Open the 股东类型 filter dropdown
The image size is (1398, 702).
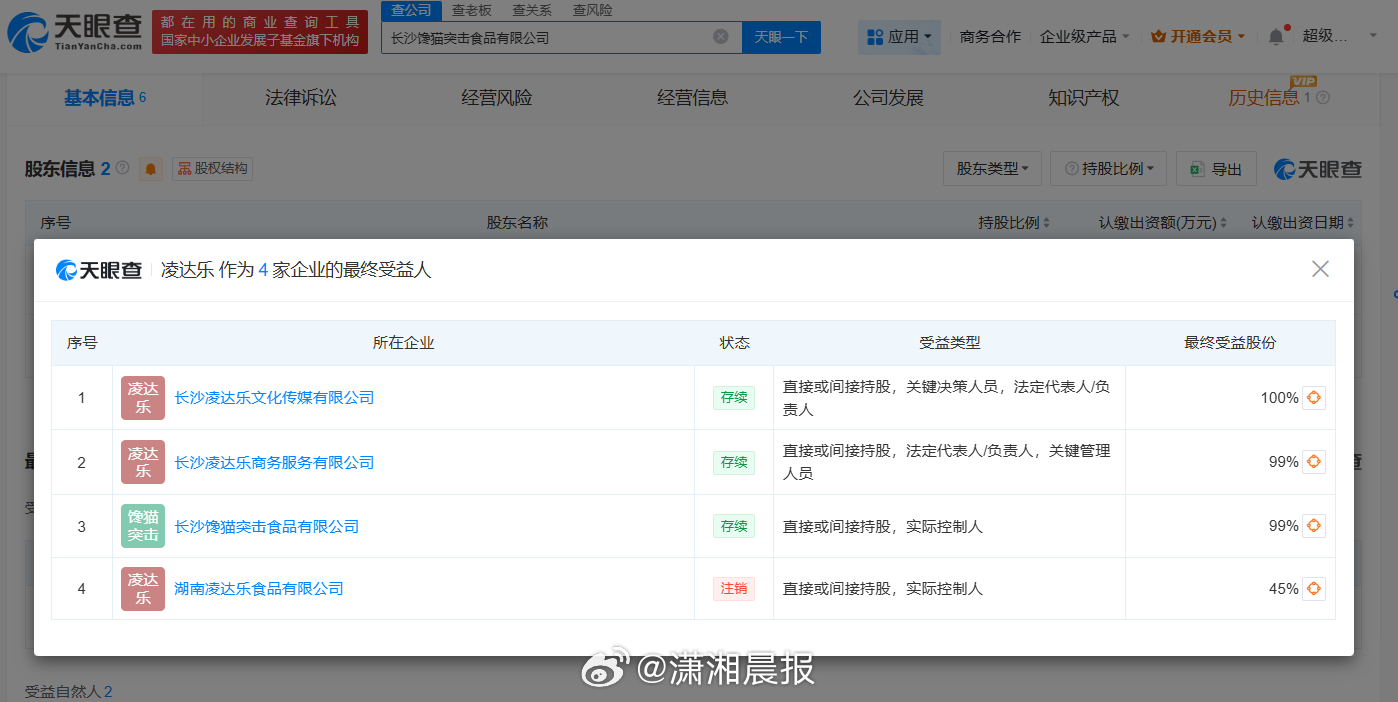click(x=992, y=169)
